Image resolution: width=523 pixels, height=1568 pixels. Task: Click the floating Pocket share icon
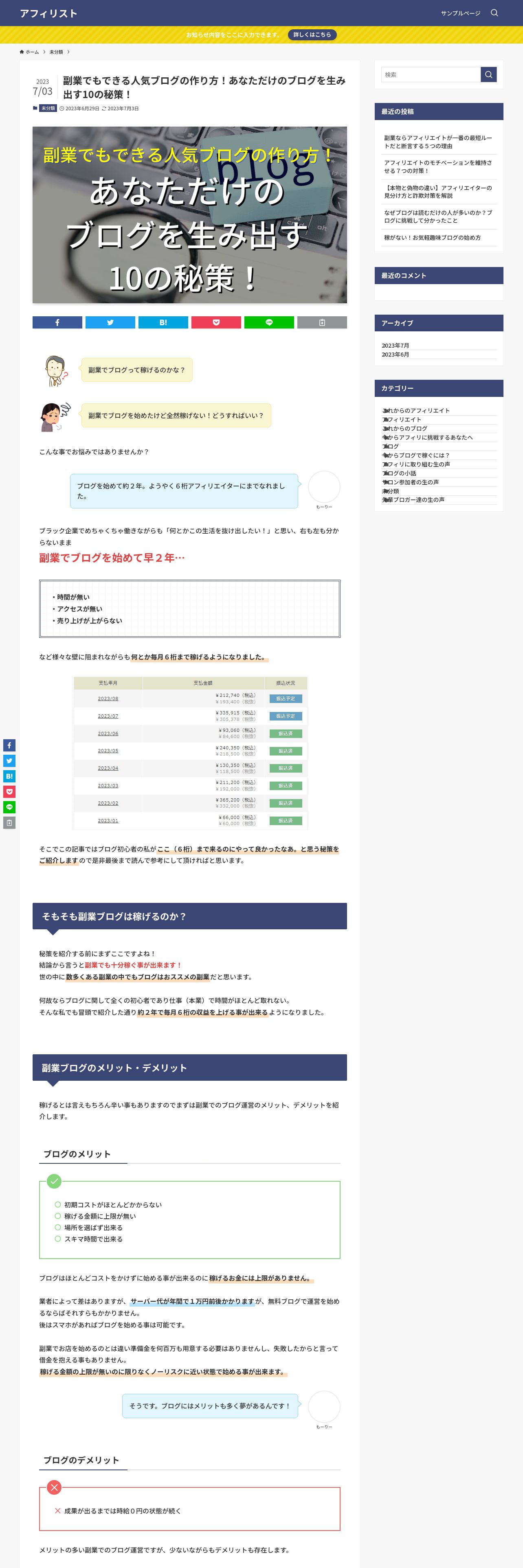pyautogui.click(x=9, y=791)
